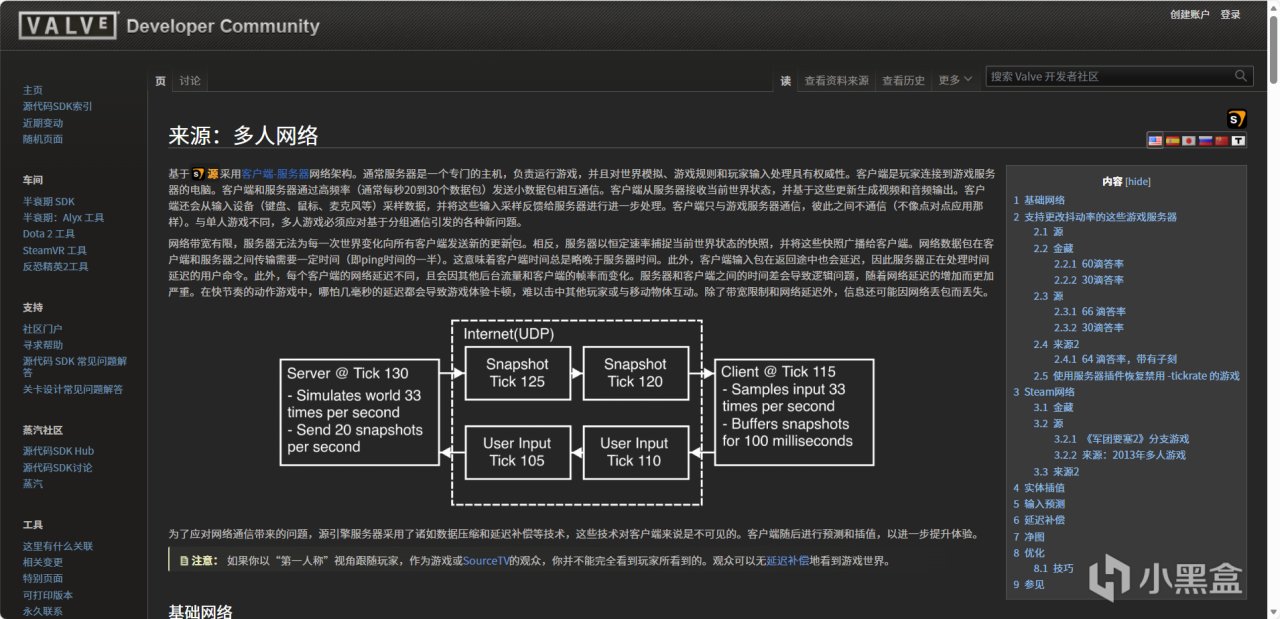
Task: Jump to contents entry 5 输入预测
Action: [1039, 504]
